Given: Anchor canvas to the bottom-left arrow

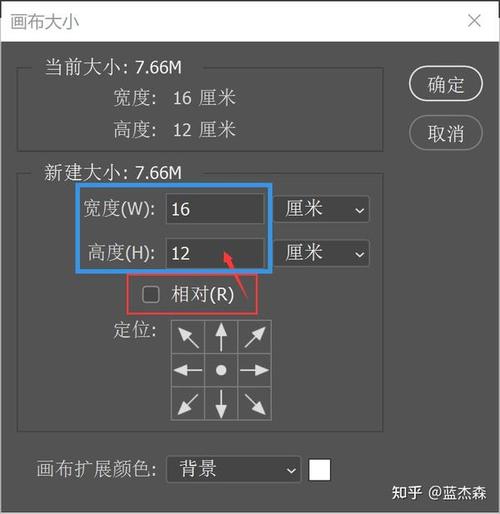Looking at the screenshot, I should pyautogui.click(x=188, y=403).
